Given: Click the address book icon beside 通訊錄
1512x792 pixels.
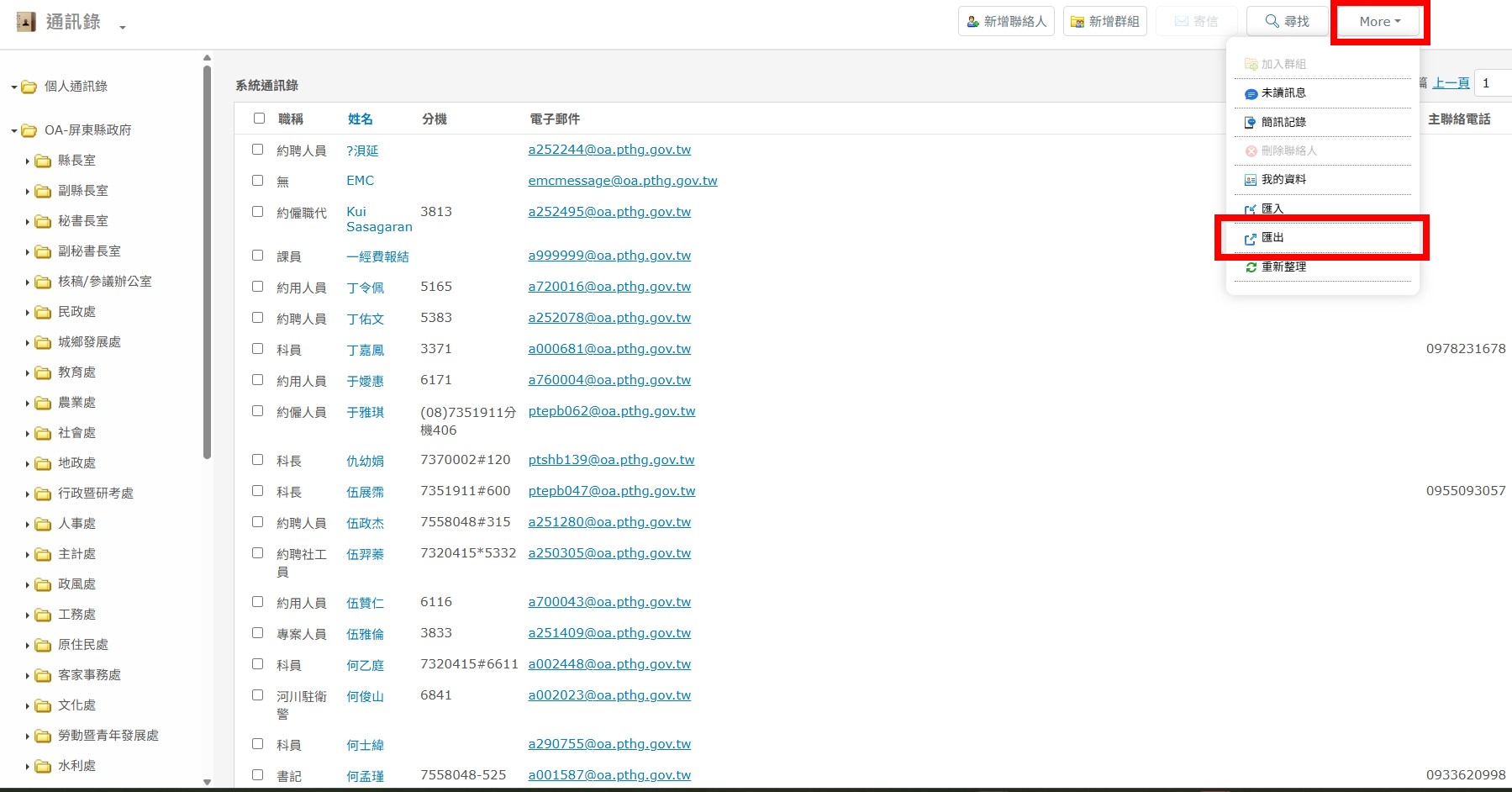Looking at the screenshot, I should pos(26,22).
